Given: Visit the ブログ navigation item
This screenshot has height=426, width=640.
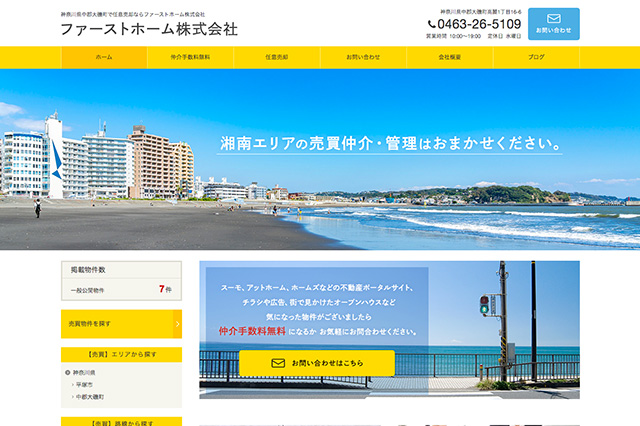Looking at the screenshot, I should point(536,58).
